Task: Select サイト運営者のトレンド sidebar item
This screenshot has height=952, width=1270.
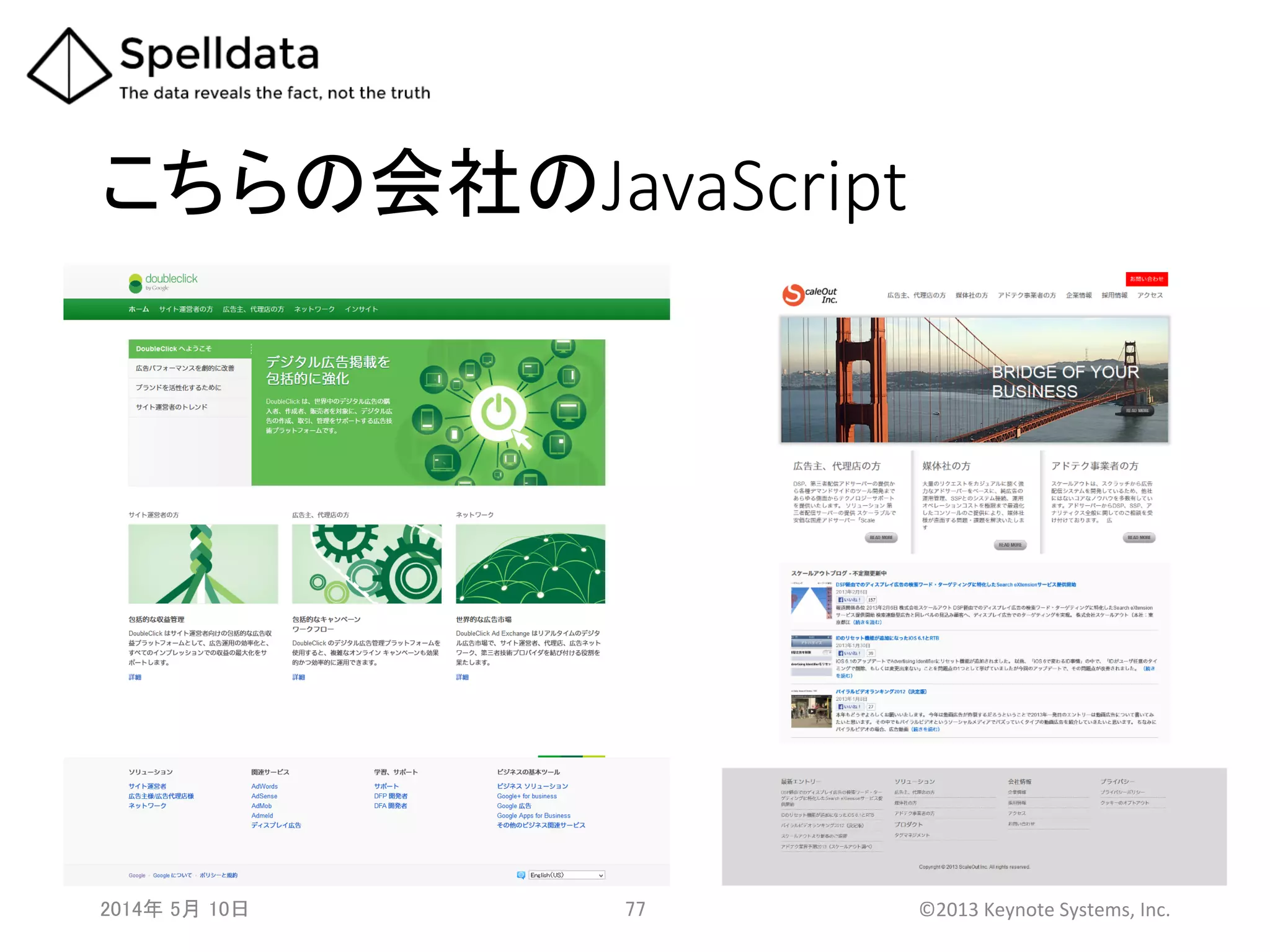Action: pos(190,407)
